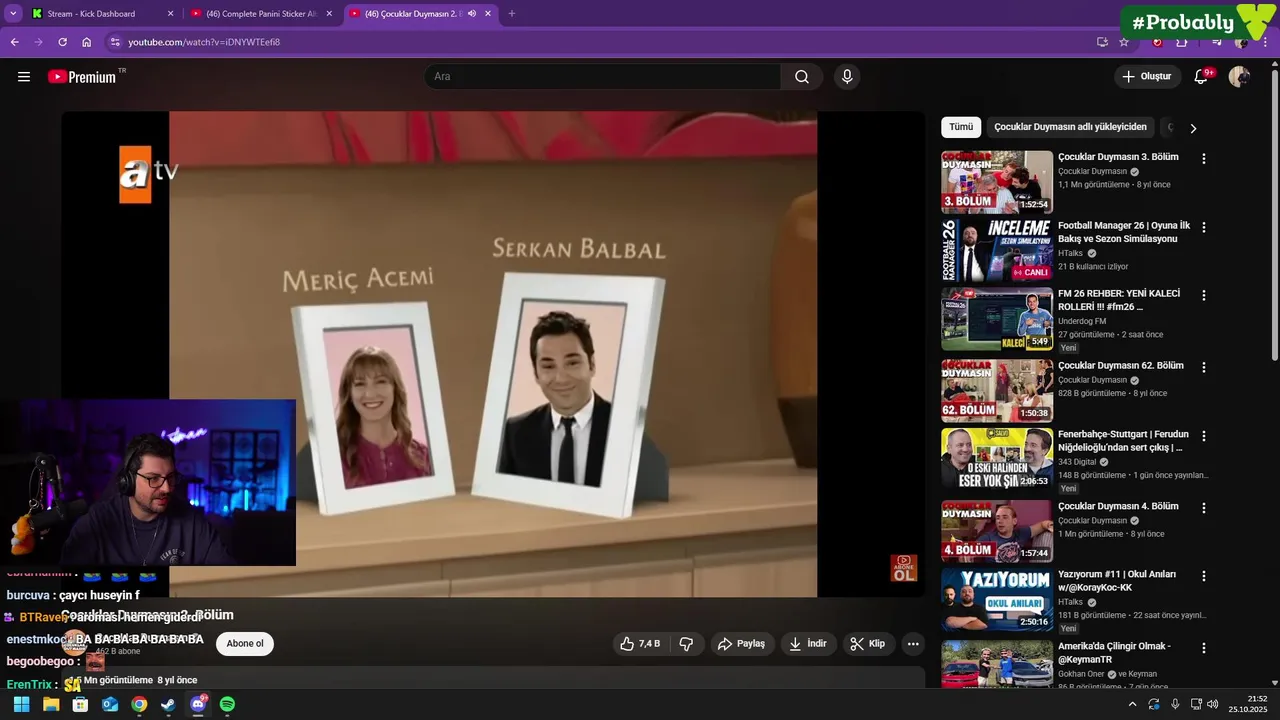Image resolution: width=1280 pixels, height=720 pixels.
Task: Open options for Çocuklar Duymasın 4. Bölüm
Action: coord(1204,508)
